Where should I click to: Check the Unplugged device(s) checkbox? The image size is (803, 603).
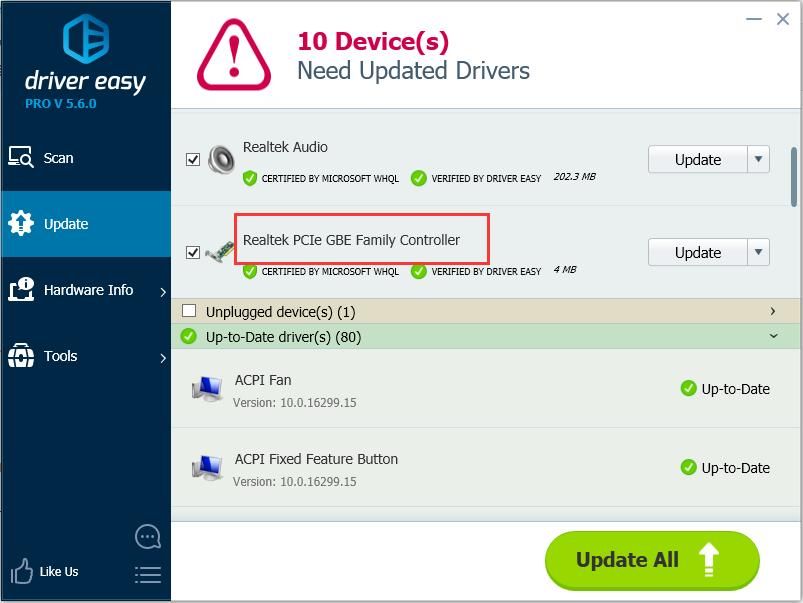[189, 311]
